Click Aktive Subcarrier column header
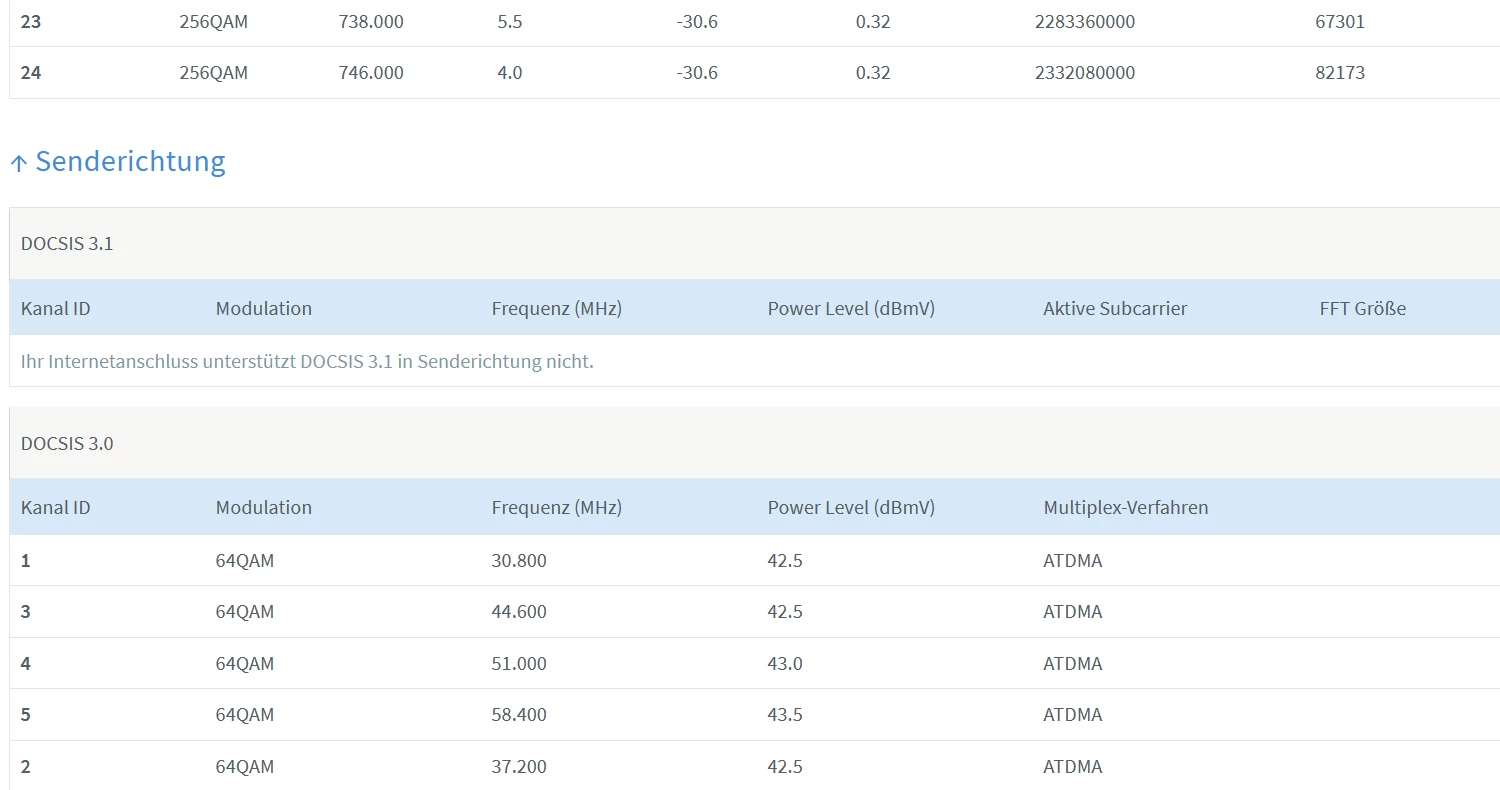Screen dimensions: 1500x790 click(x=1115, y=308)
